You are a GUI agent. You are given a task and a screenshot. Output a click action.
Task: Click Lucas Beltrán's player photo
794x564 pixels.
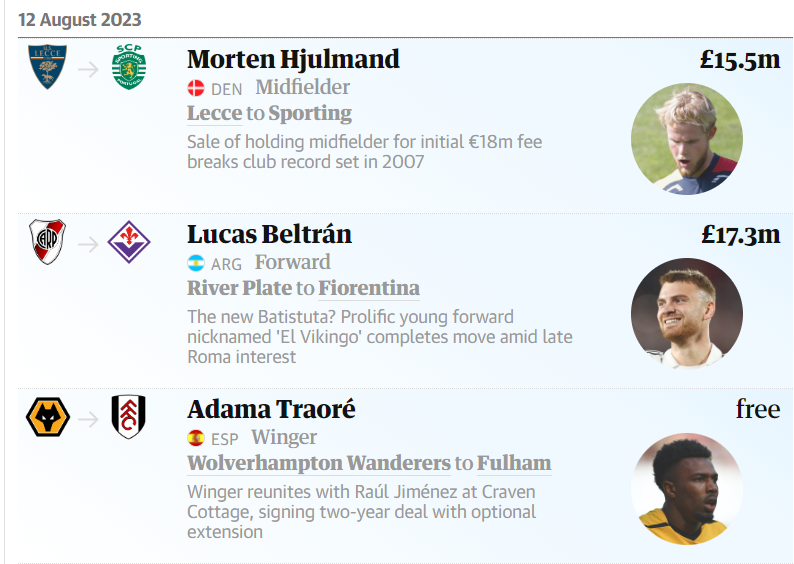[x=686, y=313]
